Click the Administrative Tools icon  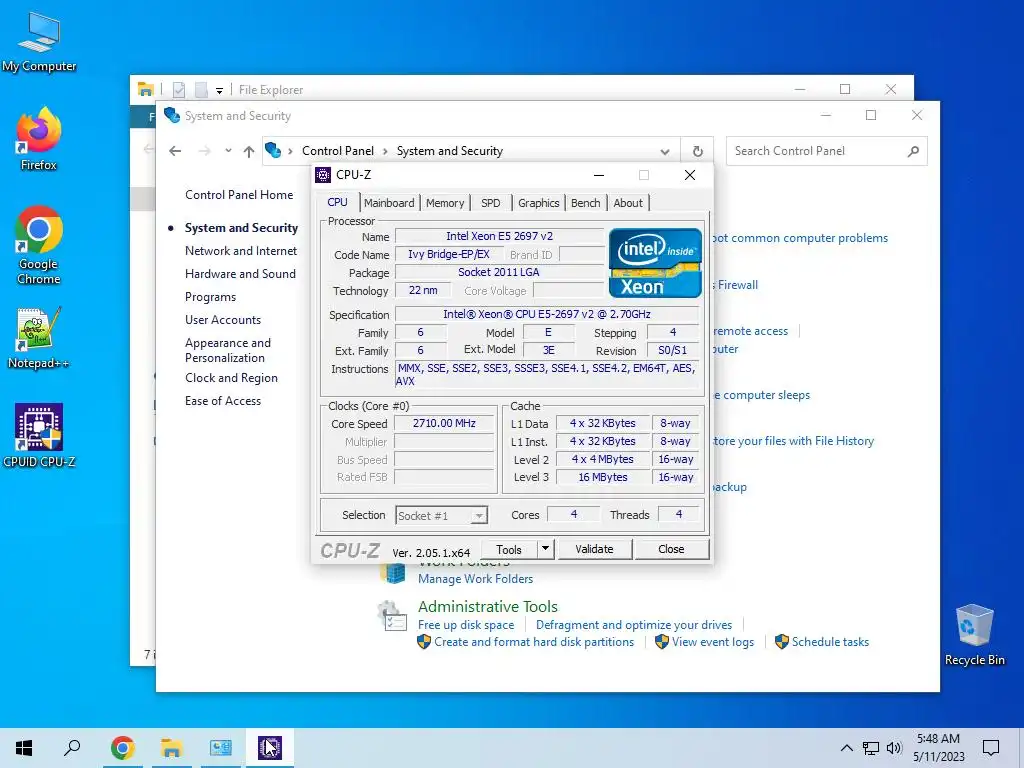[x=392, y=616]
